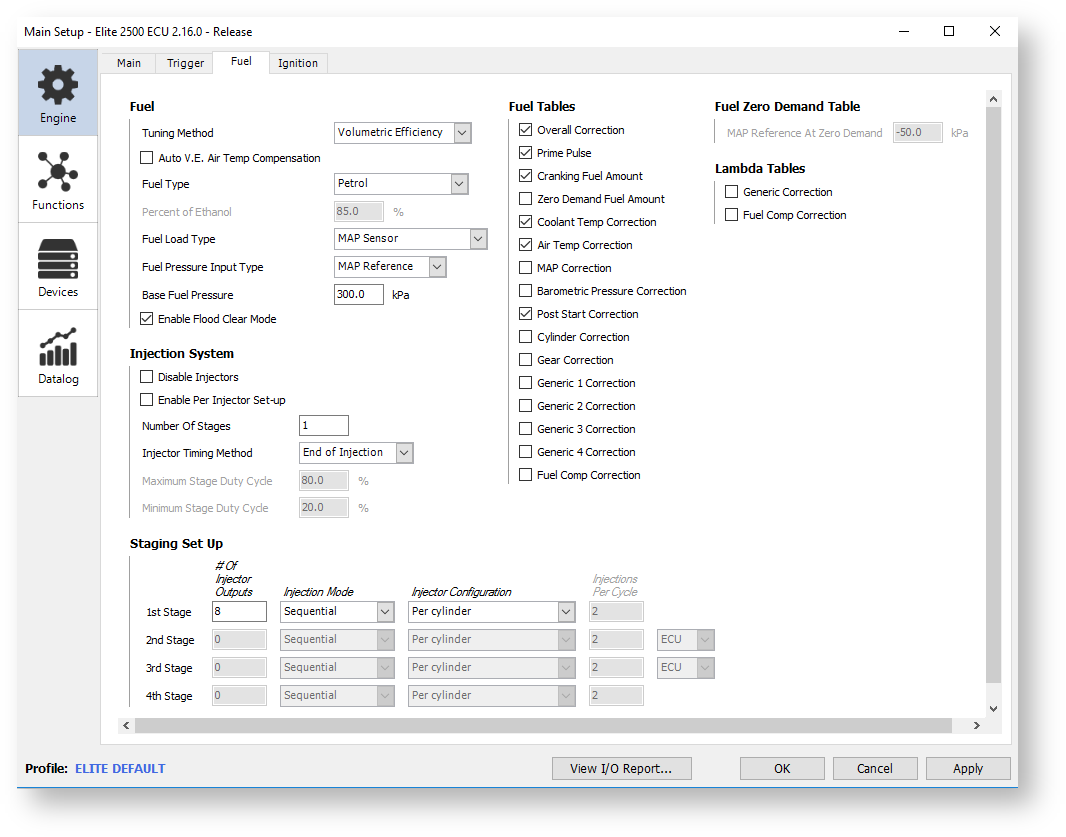Image resolution: width=1066 pixels, height=837 pixels.
Task: Toggle the Prime Pulse checkbox
Action: click(x=526, y=153)
